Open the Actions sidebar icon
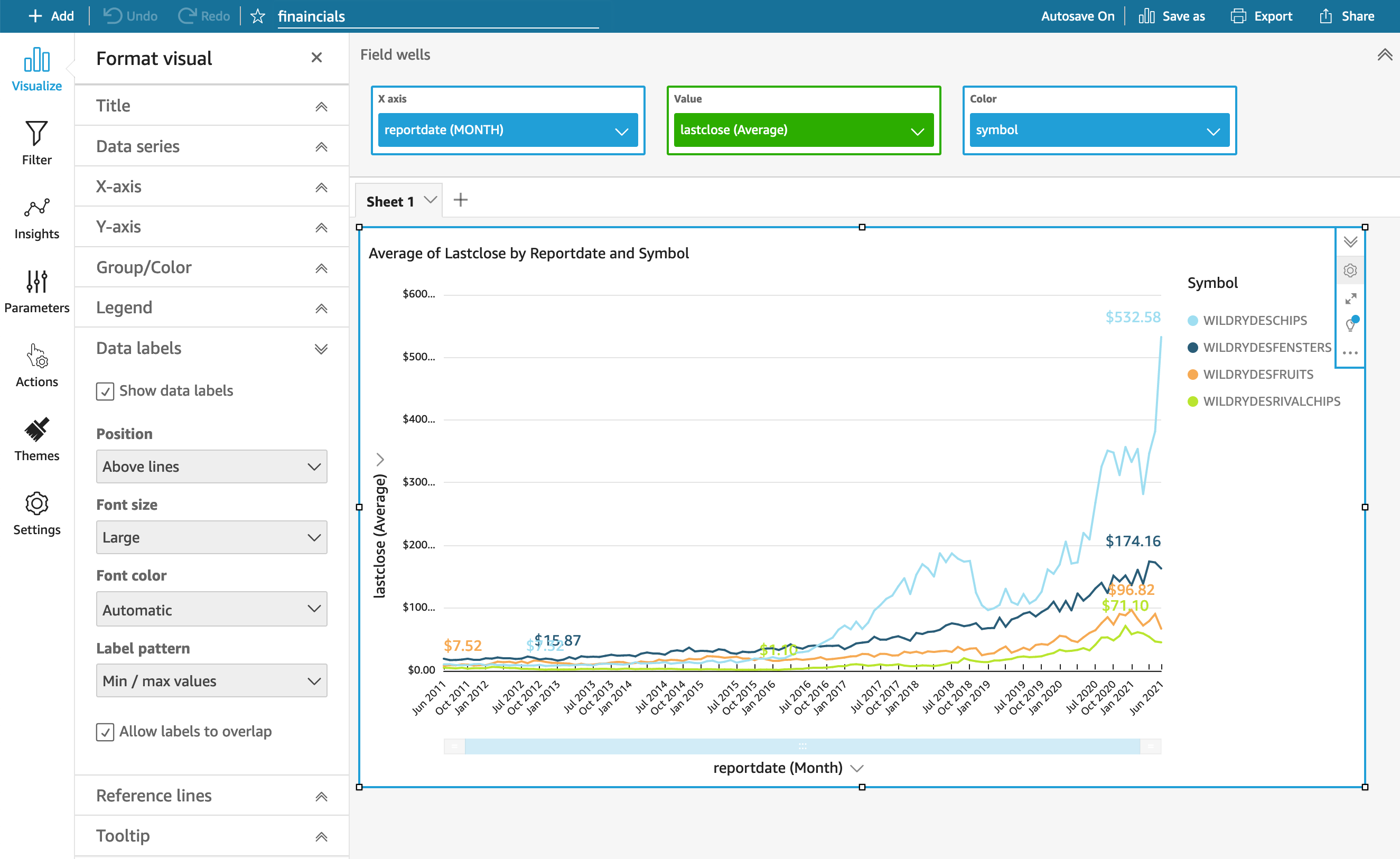 pos(36,365)
